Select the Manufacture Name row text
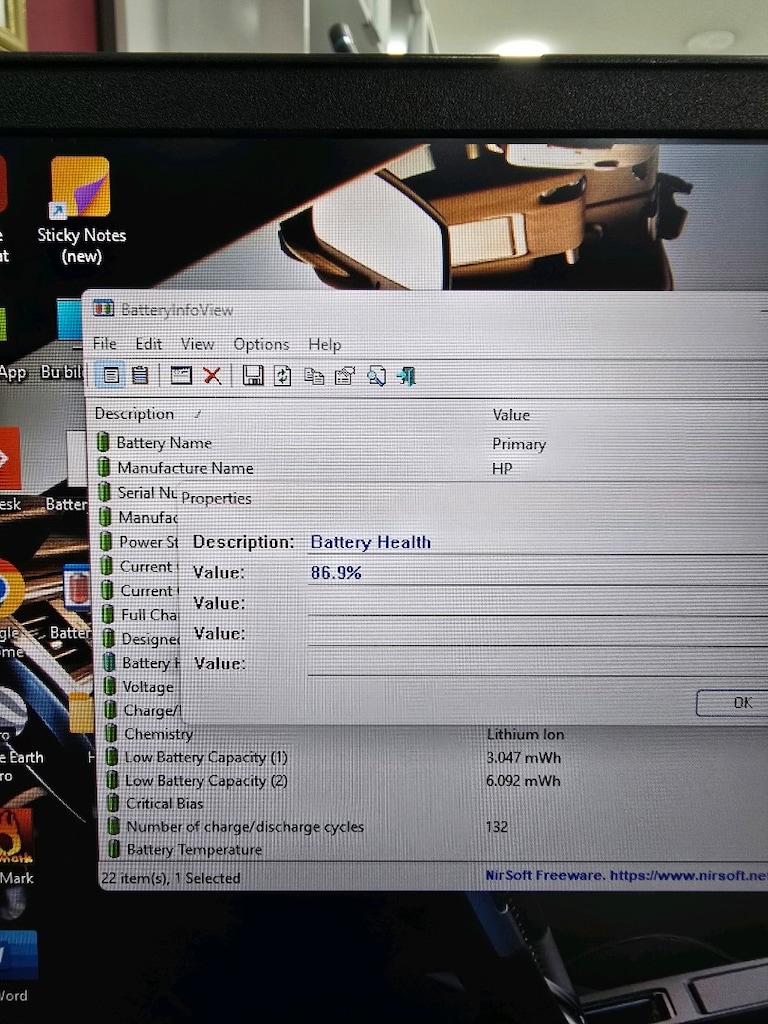 tap(185, 468)
